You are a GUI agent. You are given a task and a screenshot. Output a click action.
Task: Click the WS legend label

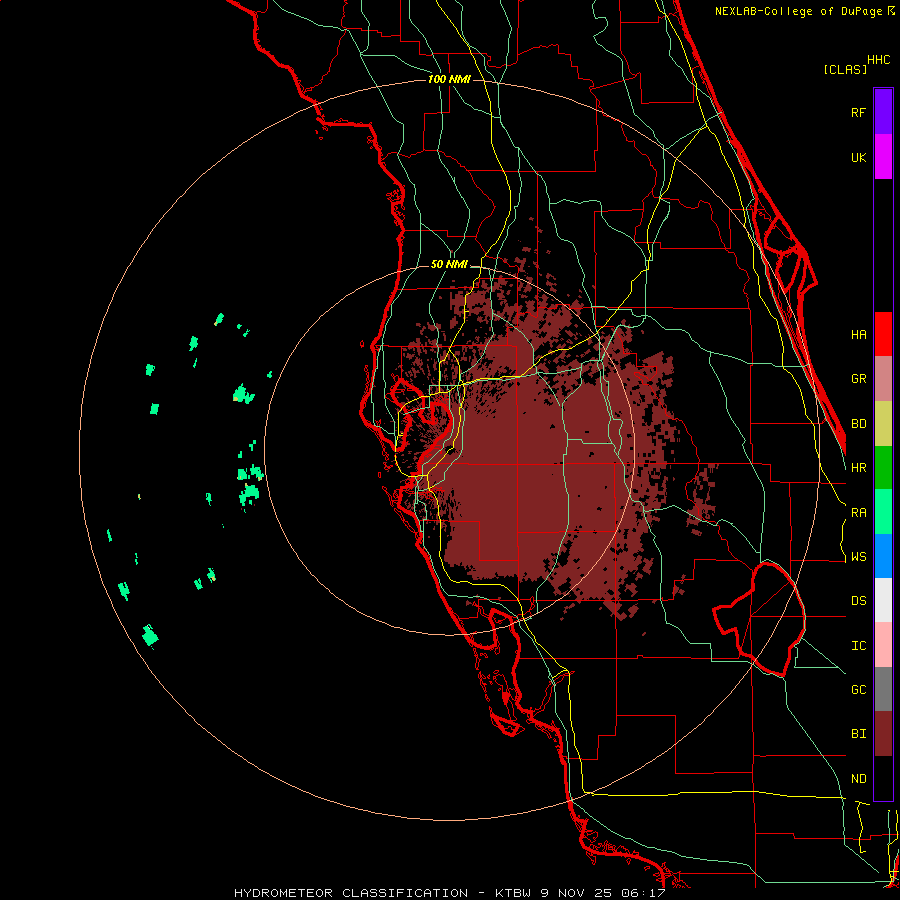[x=859, y=557]
